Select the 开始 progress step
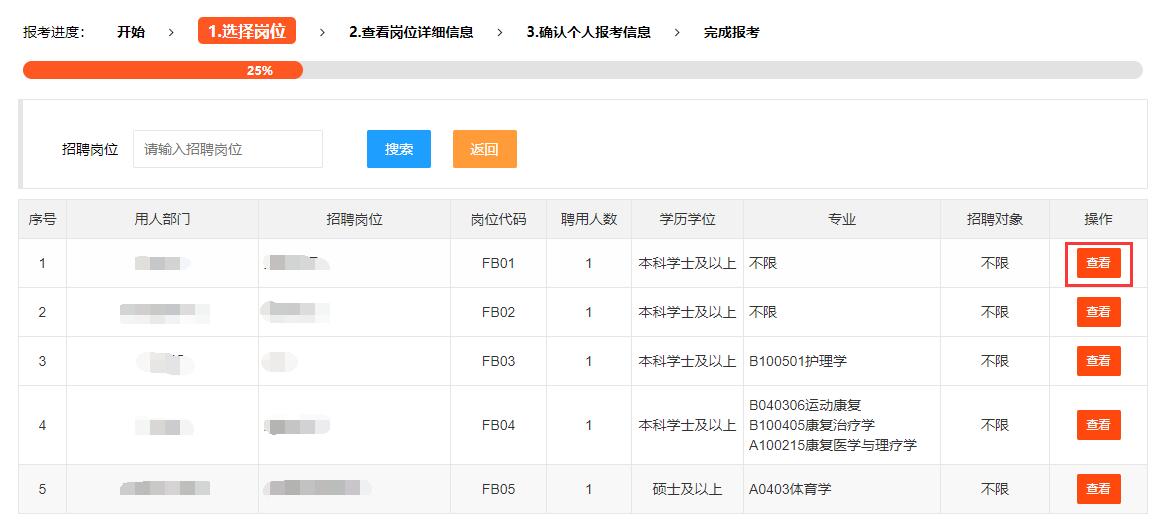1167x532 pixels. 131,32
